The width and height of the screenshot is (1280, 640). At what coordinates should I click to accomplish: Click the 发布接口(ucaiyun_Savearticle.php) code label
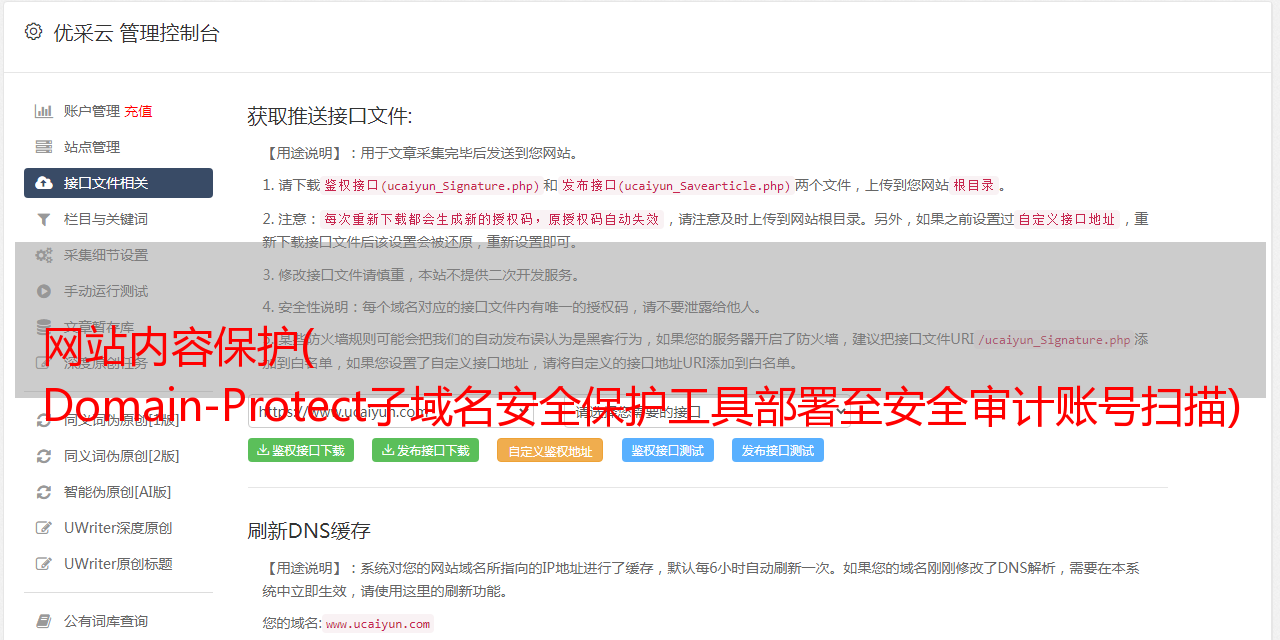click(x=676, y=186)
